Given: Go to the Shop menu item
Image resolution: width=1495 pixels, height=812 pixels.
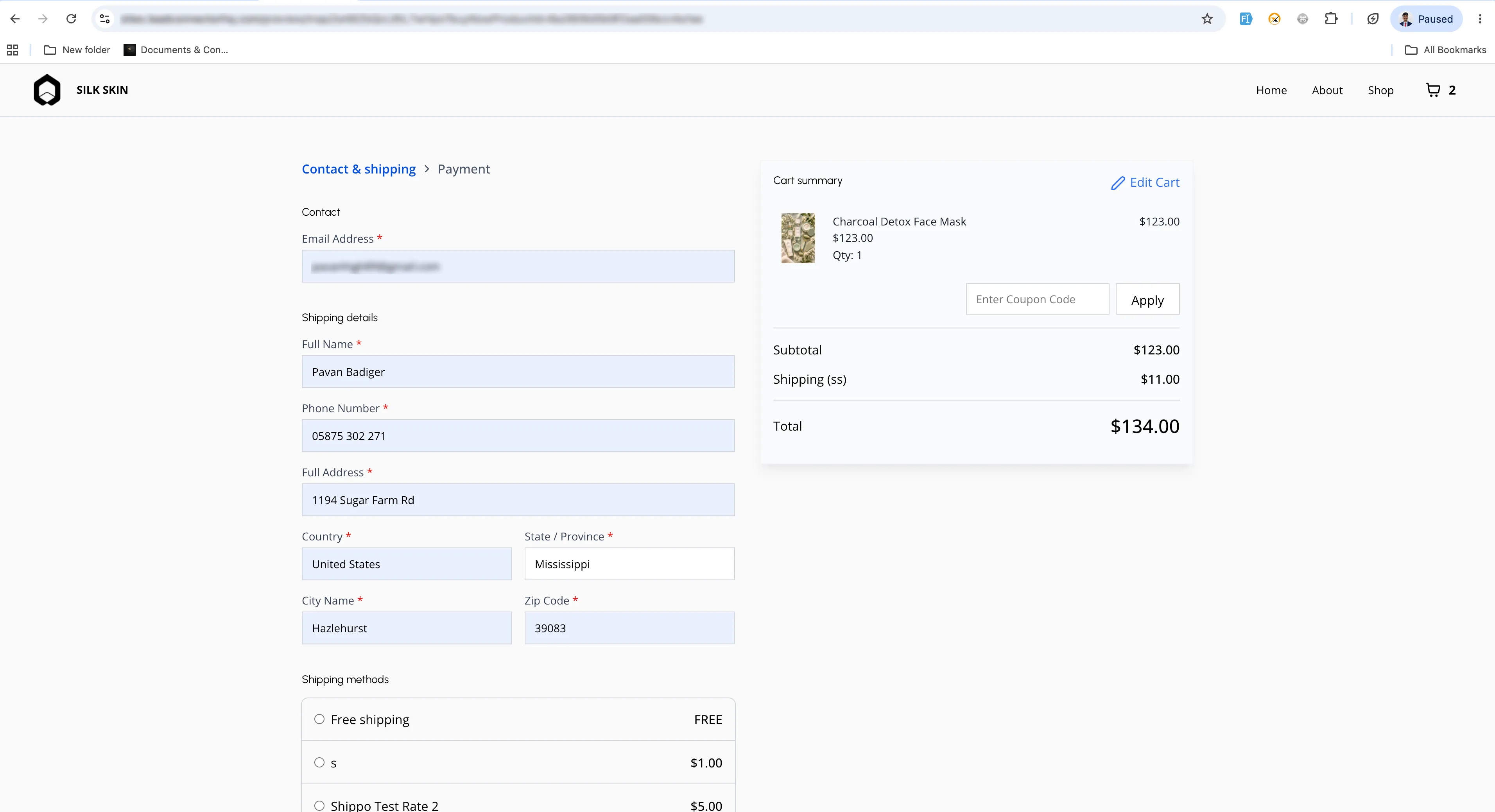Looking at the screenshot, I should [1381, 91].
